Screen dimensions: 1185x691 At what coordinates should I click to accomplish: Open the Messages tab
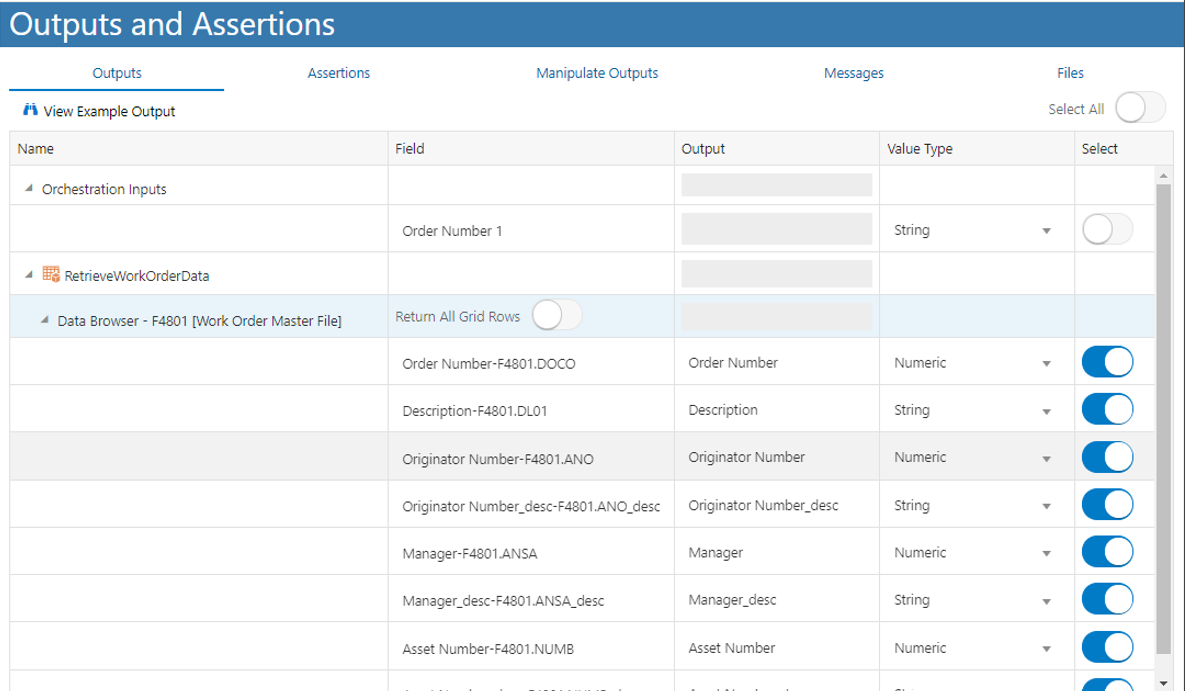(x=853, y=73)
